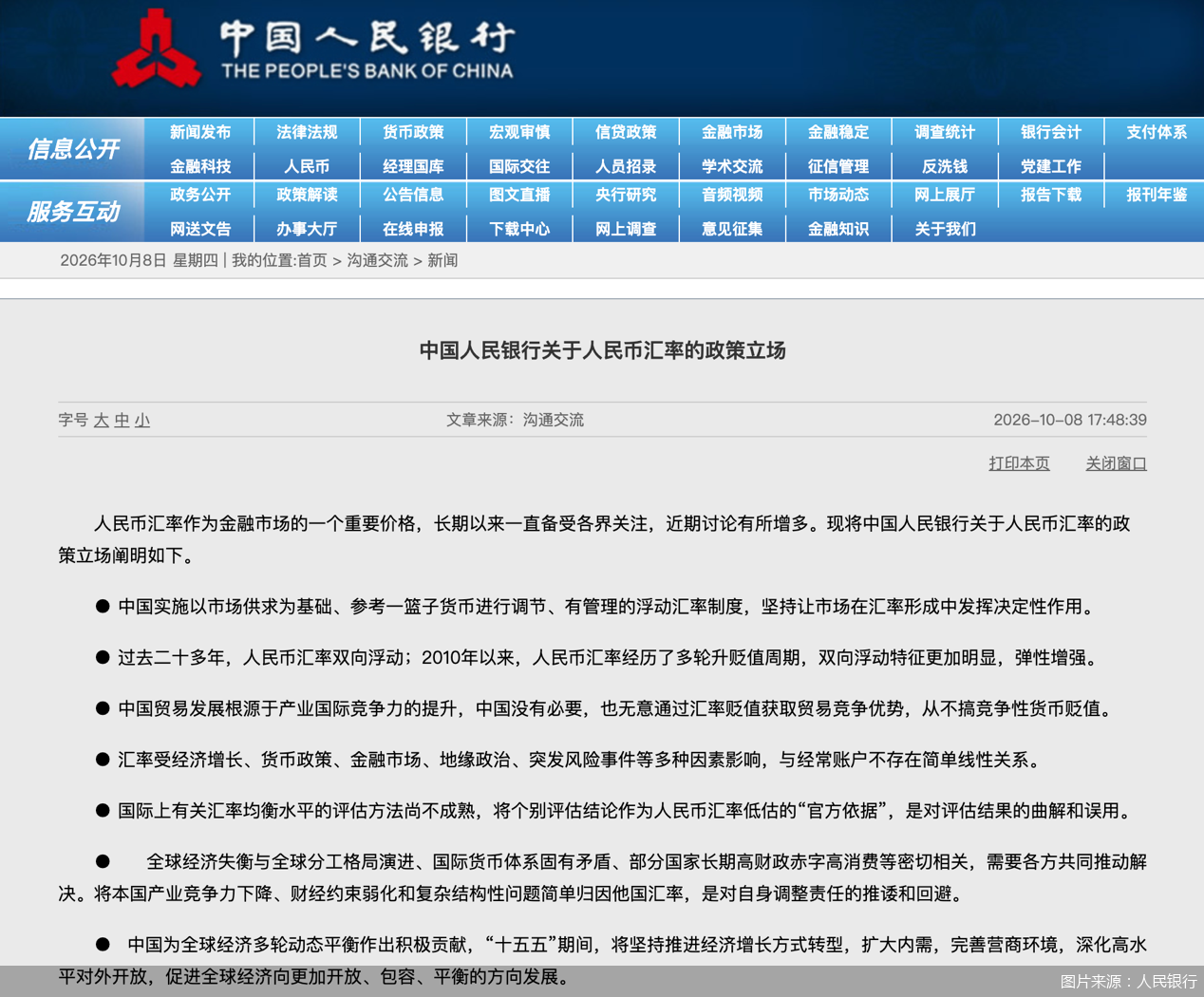Go to 关于我们 page
This screenshot has height=997, width=1204.
[x=945, y=229]
